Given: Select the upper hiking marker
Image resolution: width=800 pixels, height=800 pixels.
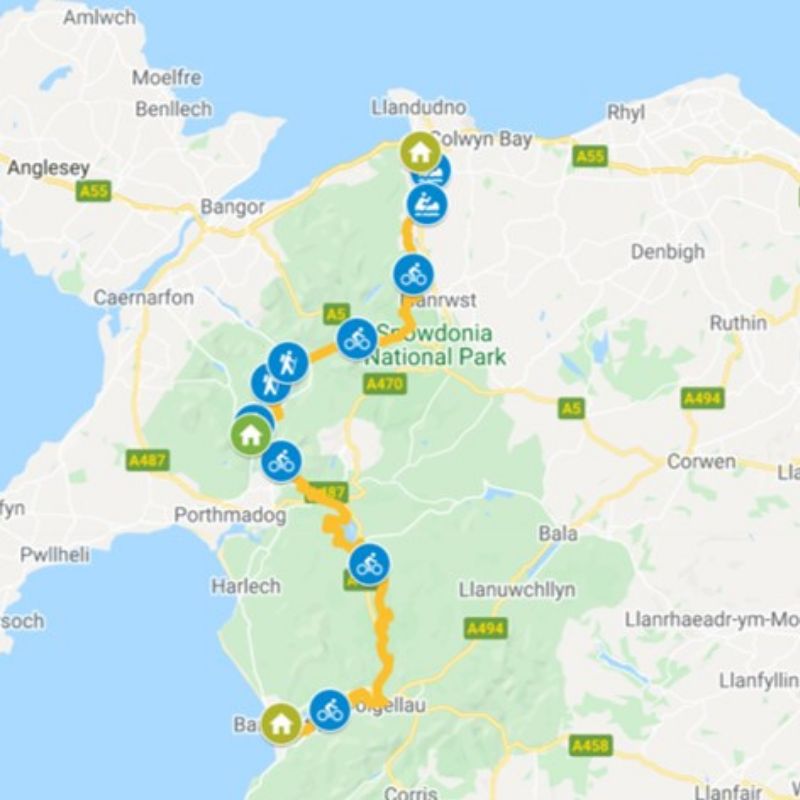Looking at the screenshot, I should (x=288, y=363).
